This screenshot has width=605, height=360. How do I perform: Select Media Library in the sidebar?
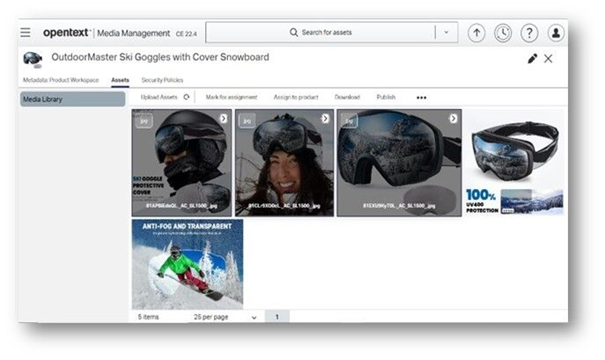point(73,99)
